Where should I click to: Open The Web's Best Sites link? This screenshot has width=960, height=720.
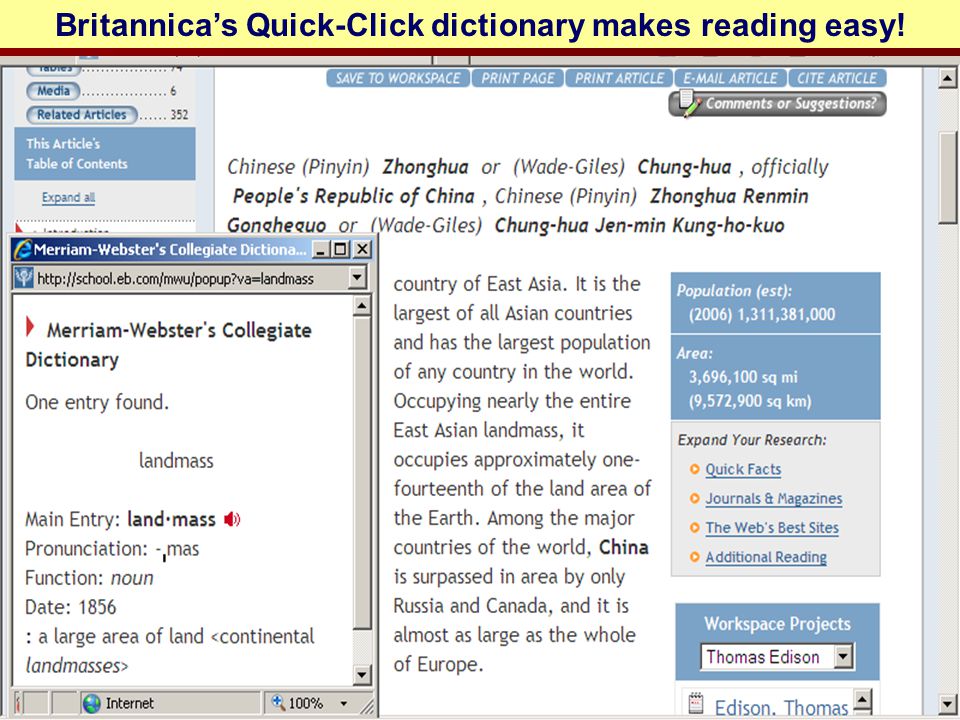(772, 528)
